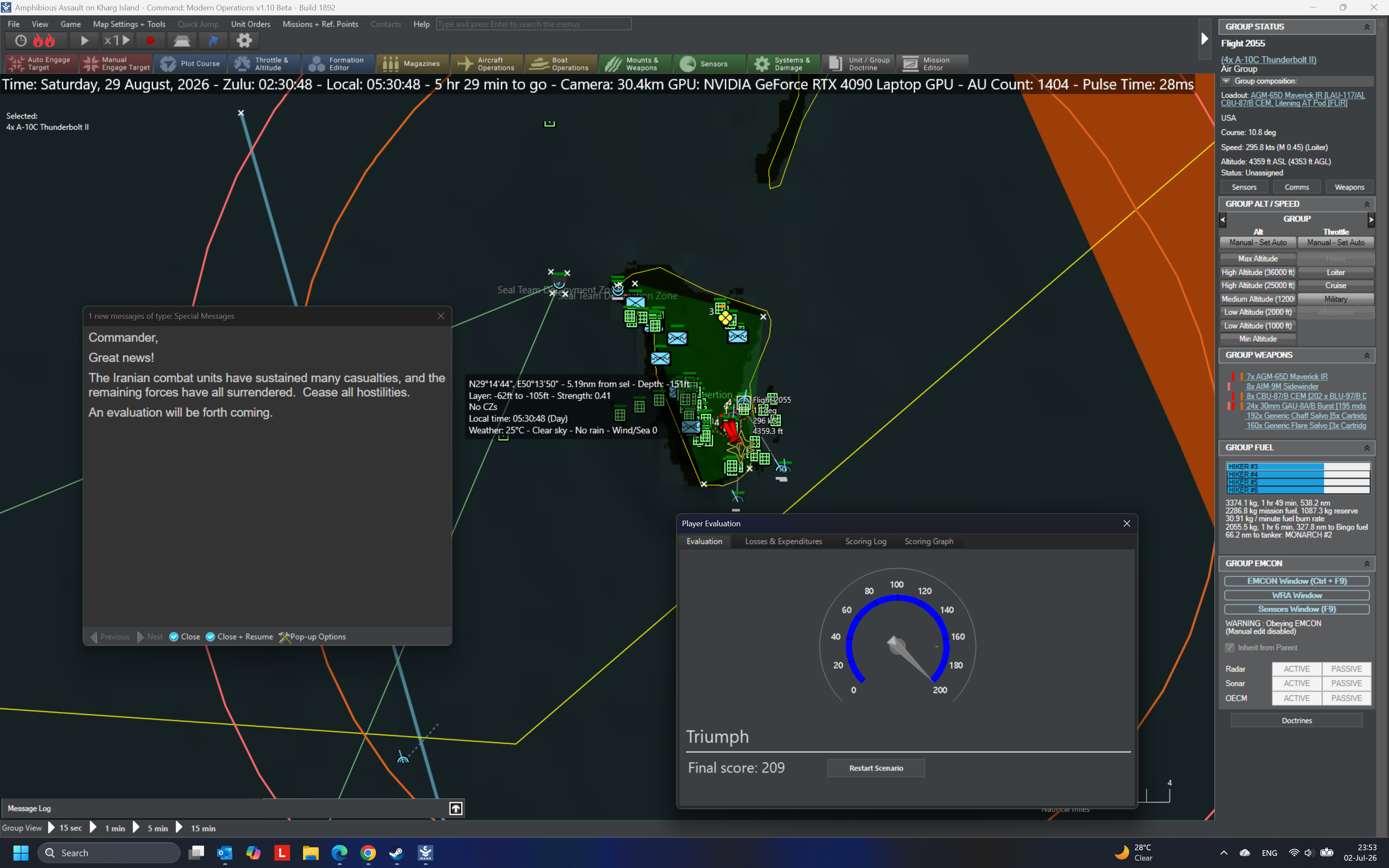The image size is (1389, 868).
Task: Open the Formation Editor
Action: (338, 64)
